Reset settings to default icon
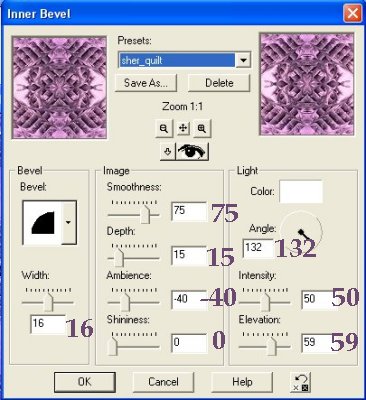 pos(300,382)
